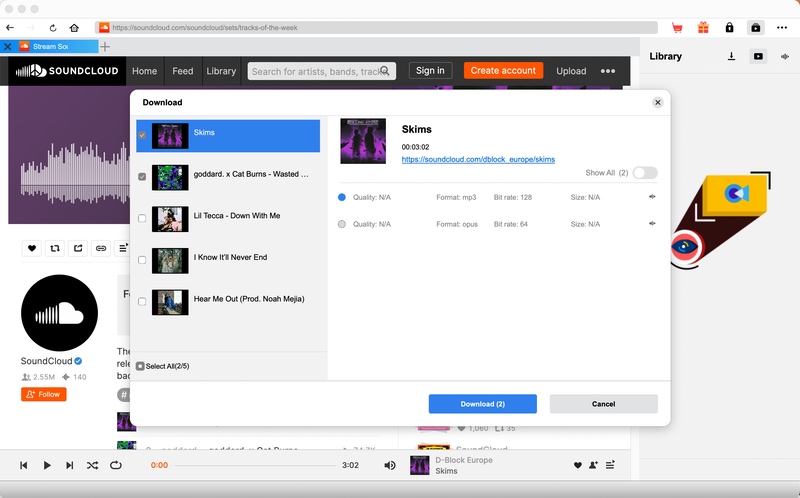Skip to previous track in player

click(23, 465)
